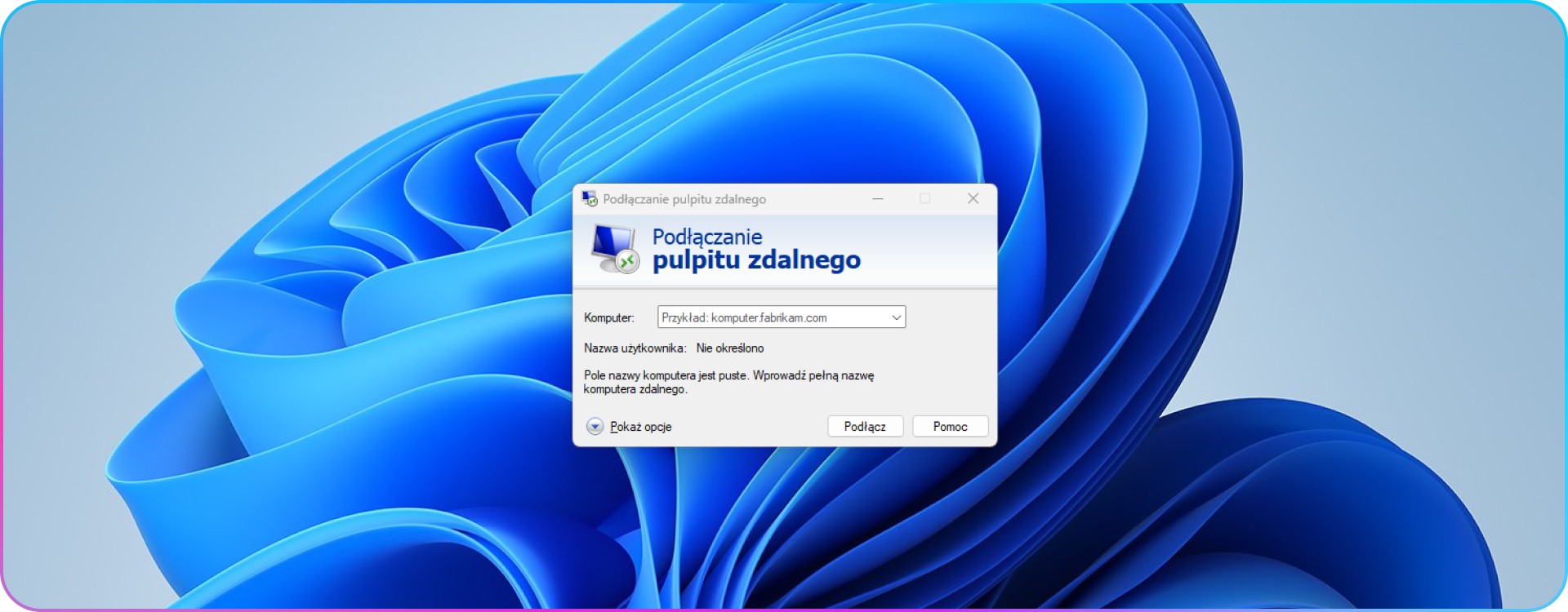Minimize the Podłączanie pulpitu zdalnego window
This screenshot has width=1568, height=612.
(x=878, y=198)
